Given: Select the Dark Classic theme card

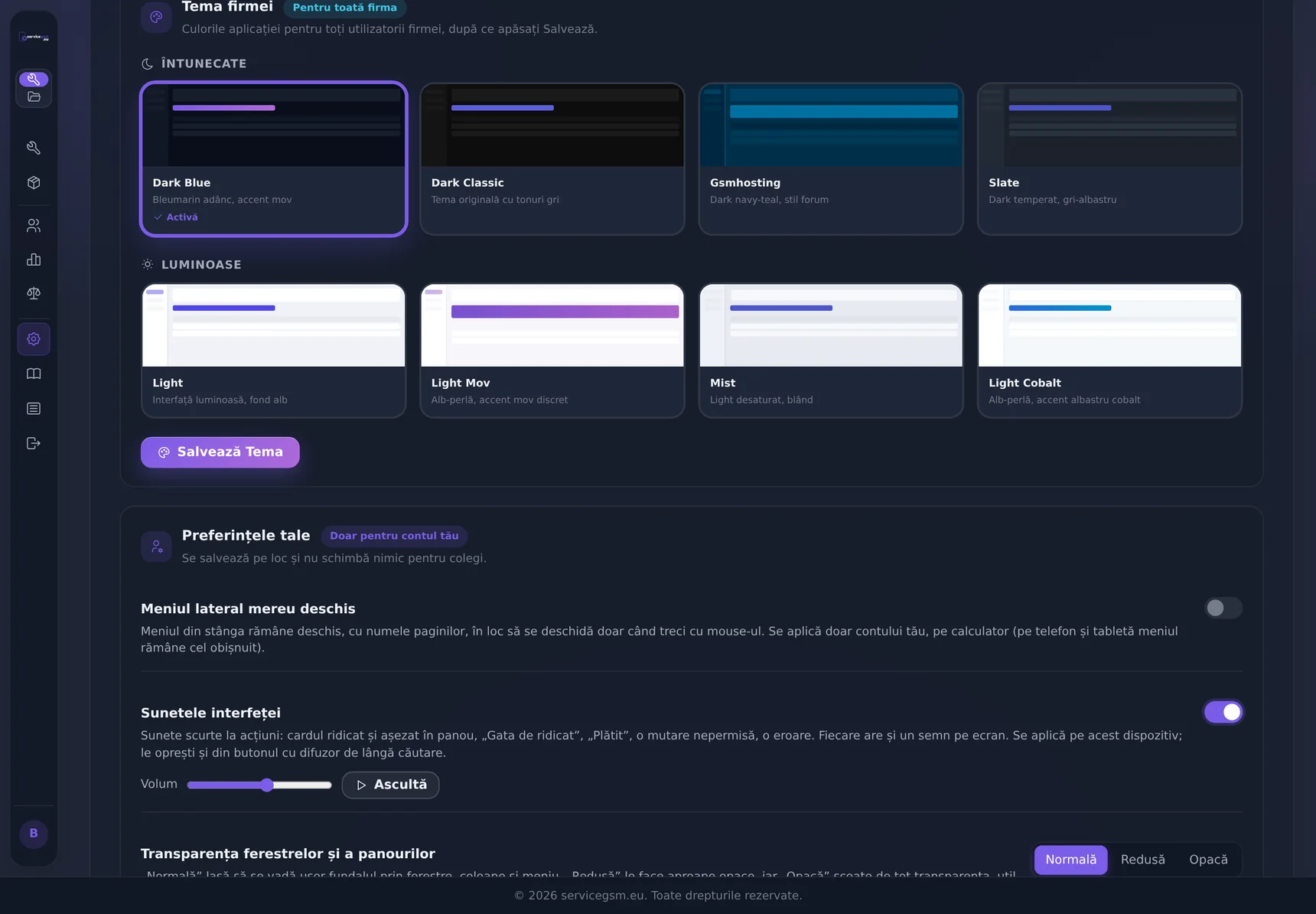Looking at the screenshot, I should [552, 159].
